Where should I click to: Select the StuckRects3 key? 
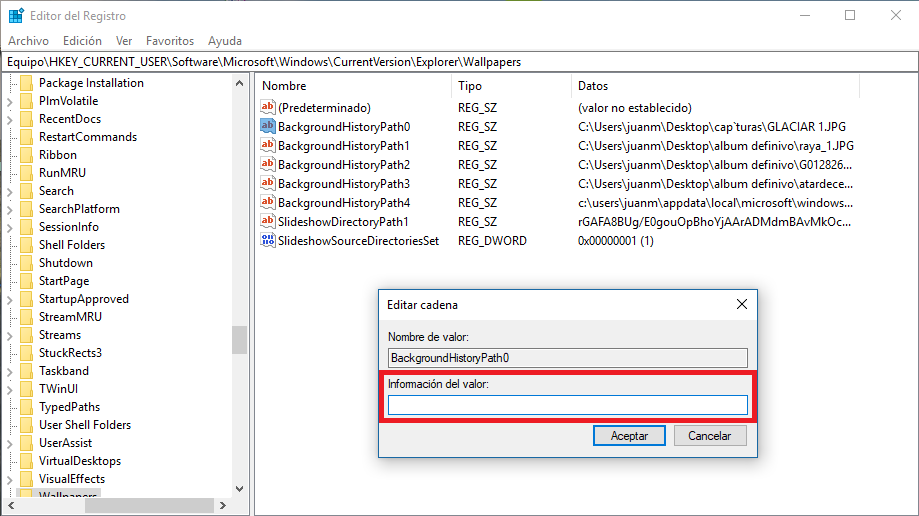(70, 352)
